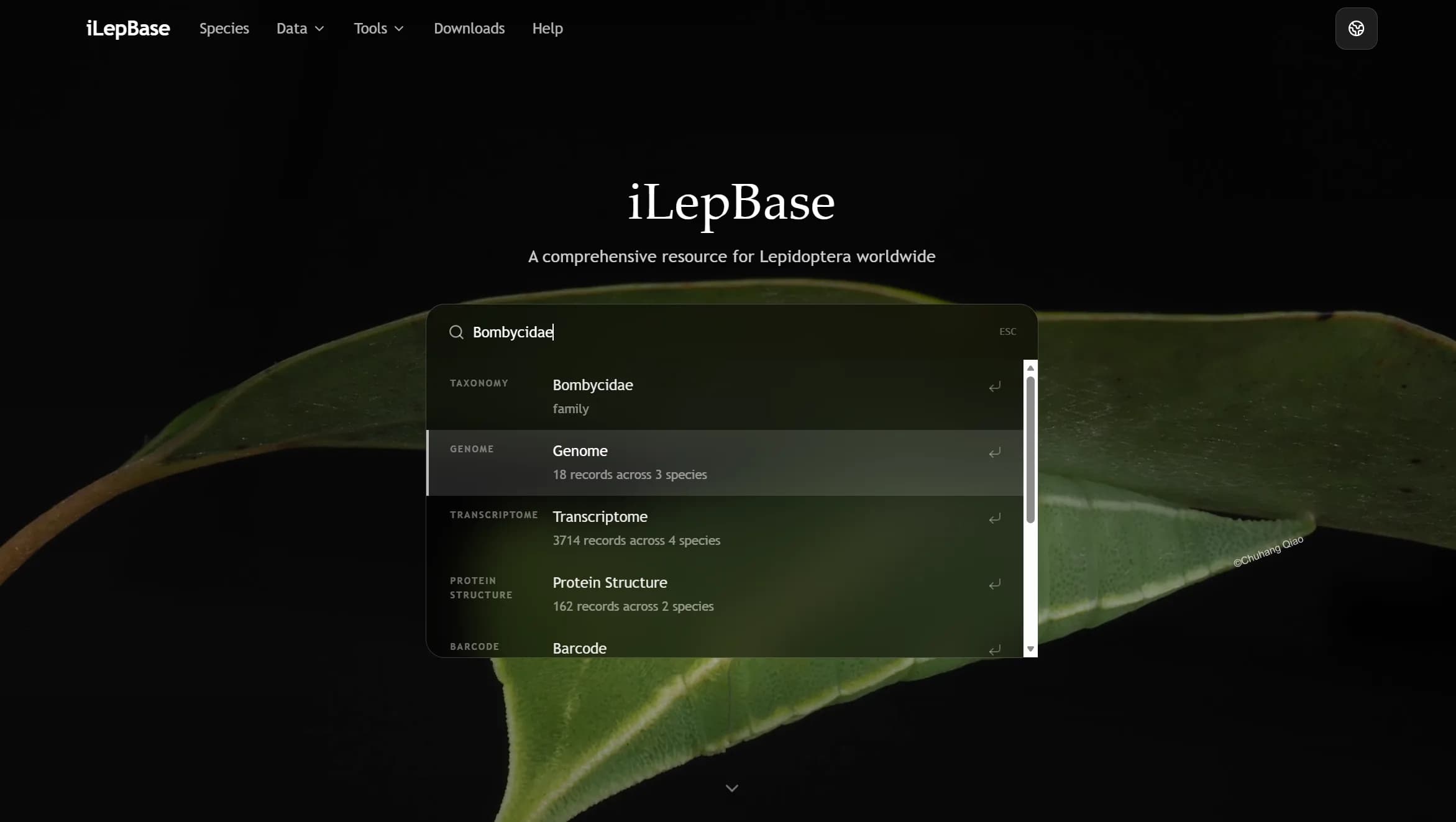Click enter icon on Bombycidae row
The image size is (1456, 822).
[x=994, y=386]
